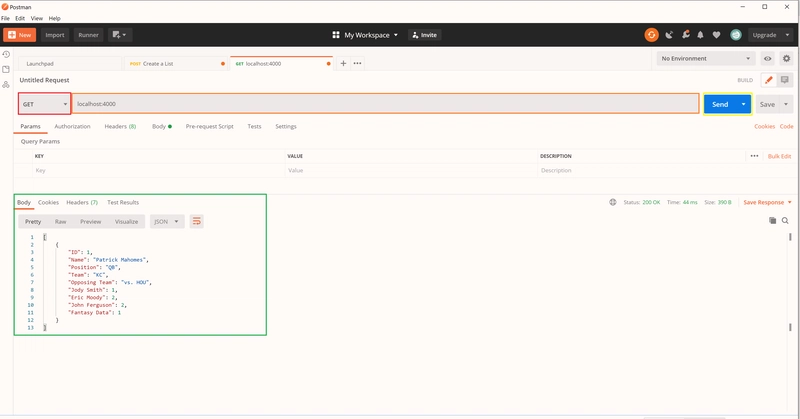
Task: Open the request Body tab
Action: [162, 126]
